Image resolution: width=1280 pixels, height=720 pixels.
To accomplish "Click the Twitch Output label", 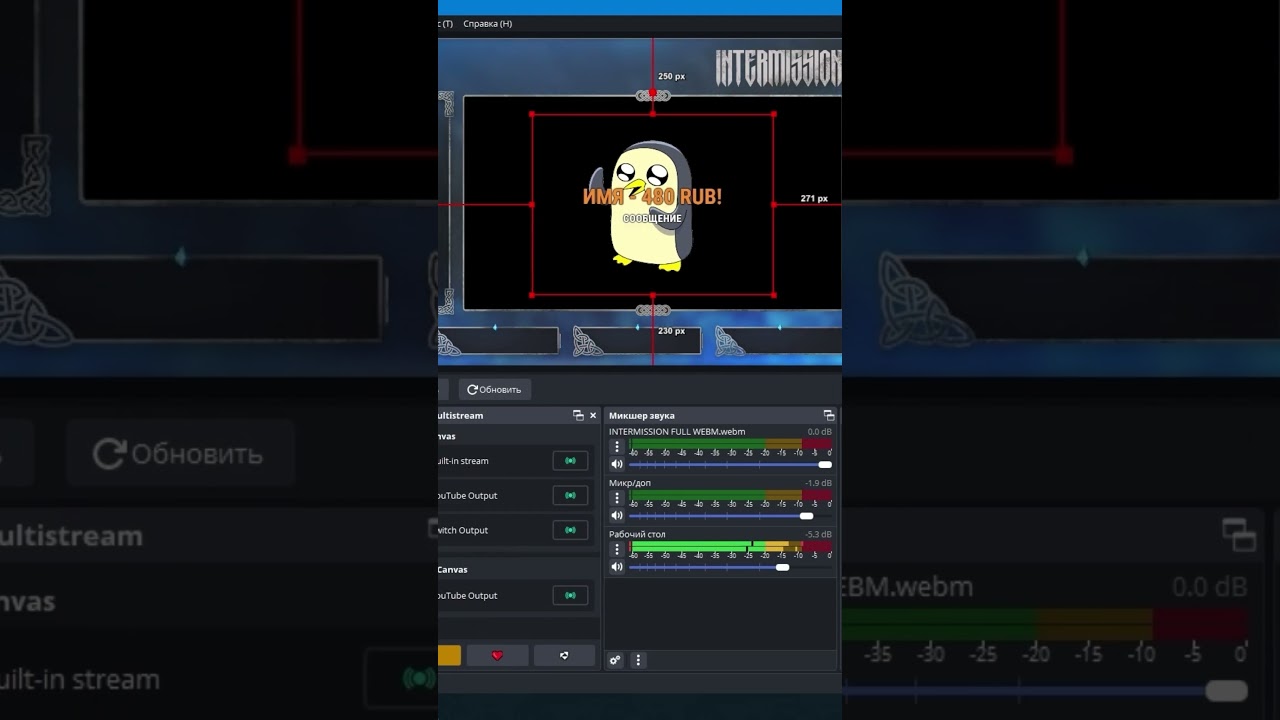I will [463, 530].
